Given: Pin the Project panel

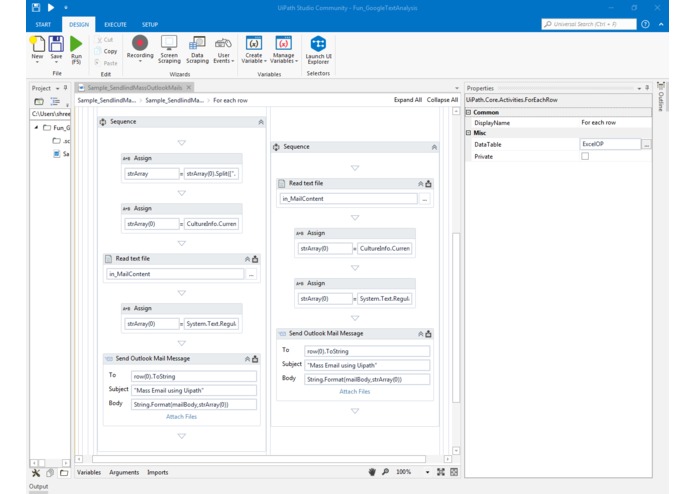Looking at the screenshot, I should [x=65, y=88].
